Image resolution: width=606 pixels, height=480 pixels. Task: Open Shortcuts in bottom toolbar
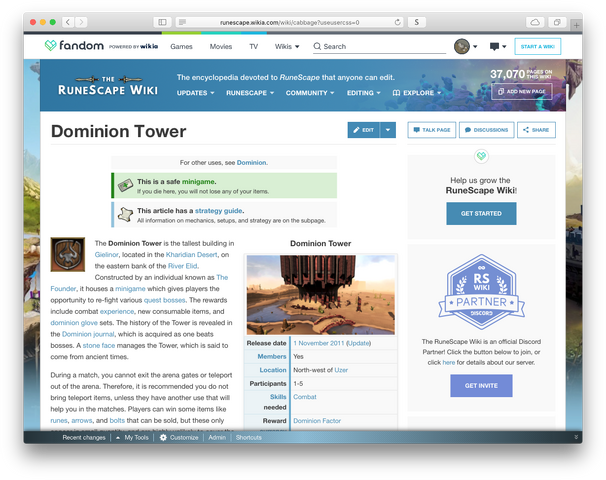point(249,437)
